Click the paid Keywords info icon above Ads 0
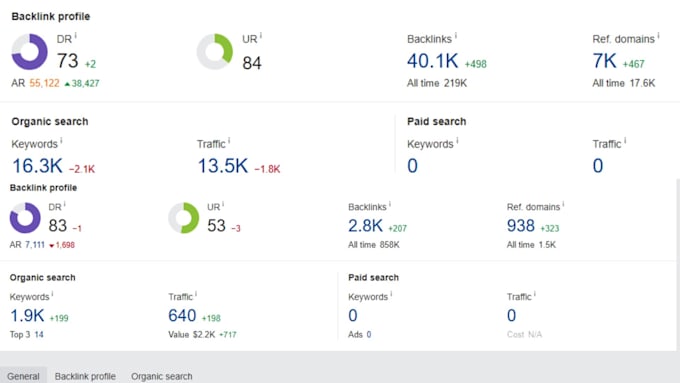Image resolution: width=680 pixels, height=383 pixels. pos(391,294)
